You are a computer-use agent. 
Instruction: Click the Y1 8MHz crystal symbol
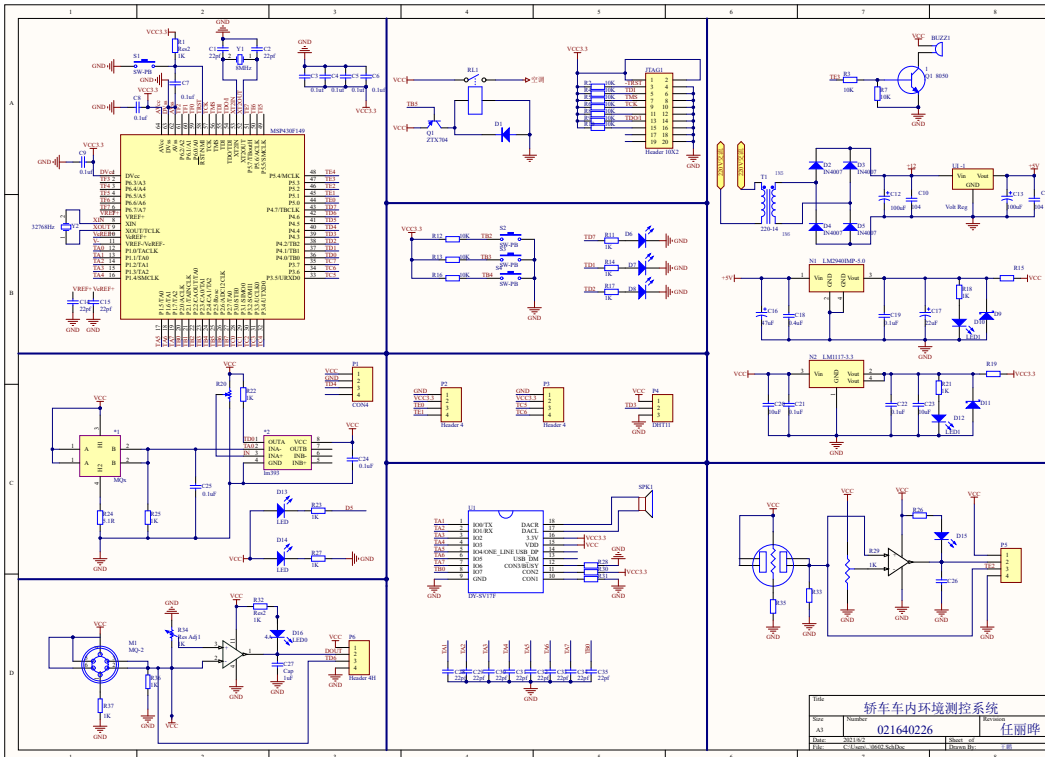tap(241, 59)
